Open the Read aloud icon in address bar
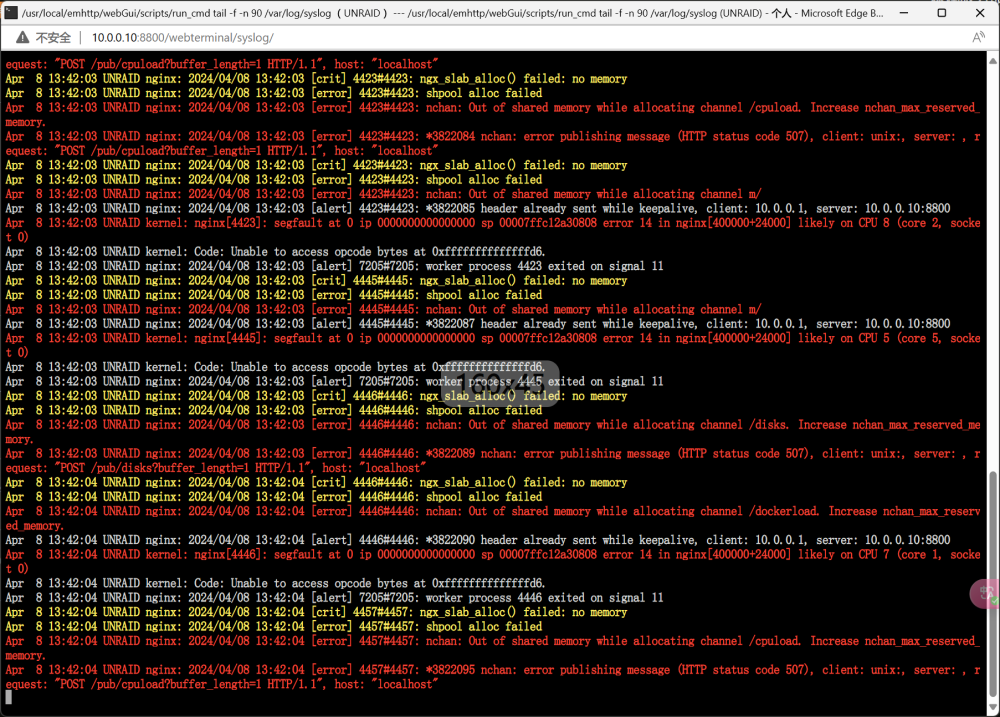The height and width of the screenshot is (717, 1000). pos(978,38)
